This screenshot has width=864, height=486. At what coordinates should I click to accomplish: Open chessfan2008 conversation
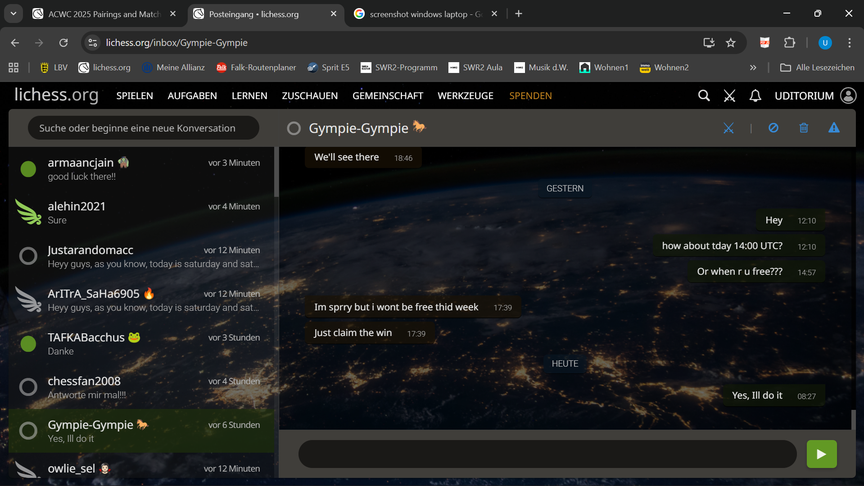141,387
